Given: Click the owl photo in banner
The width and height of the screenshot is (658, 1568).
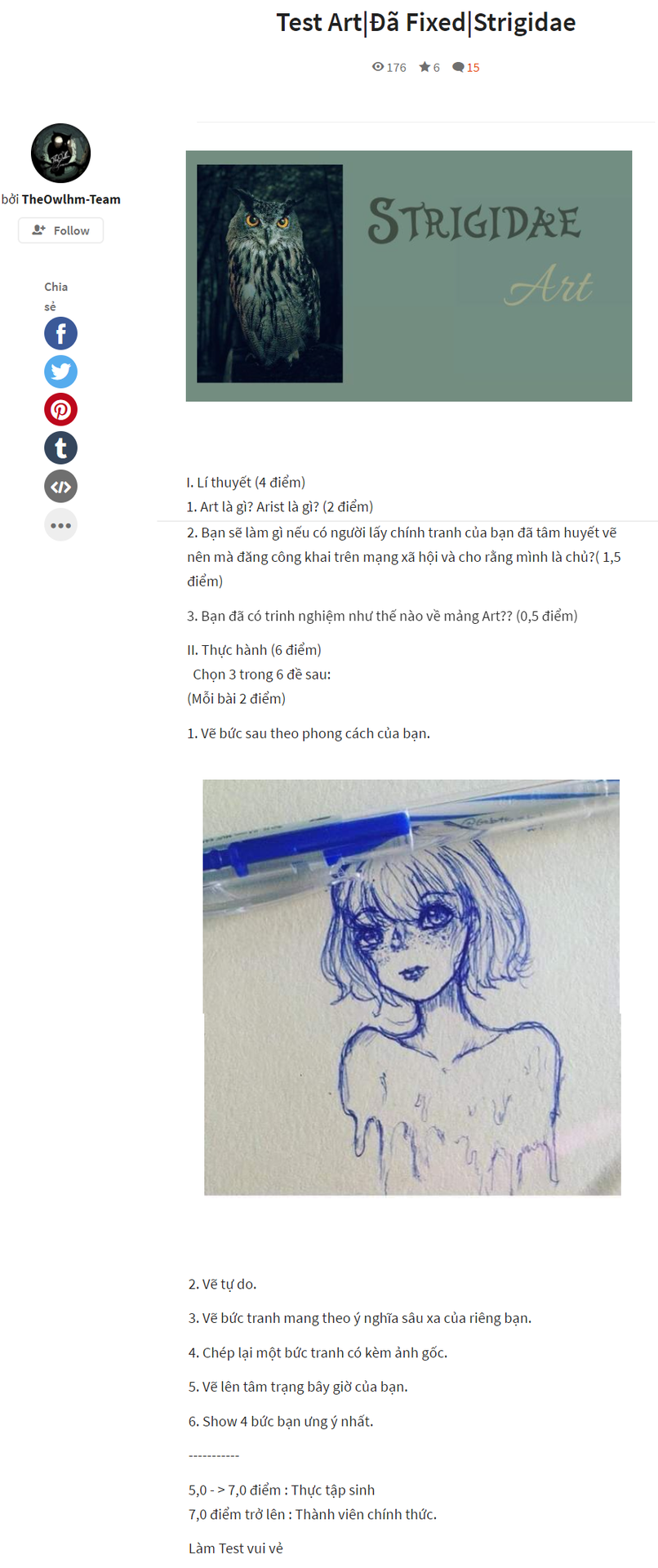Looking at the screenshot, I should [x=270, y=274].
